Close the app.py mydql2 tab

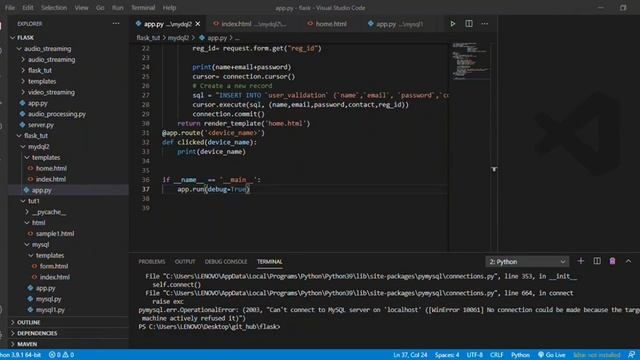click(198, 24)
